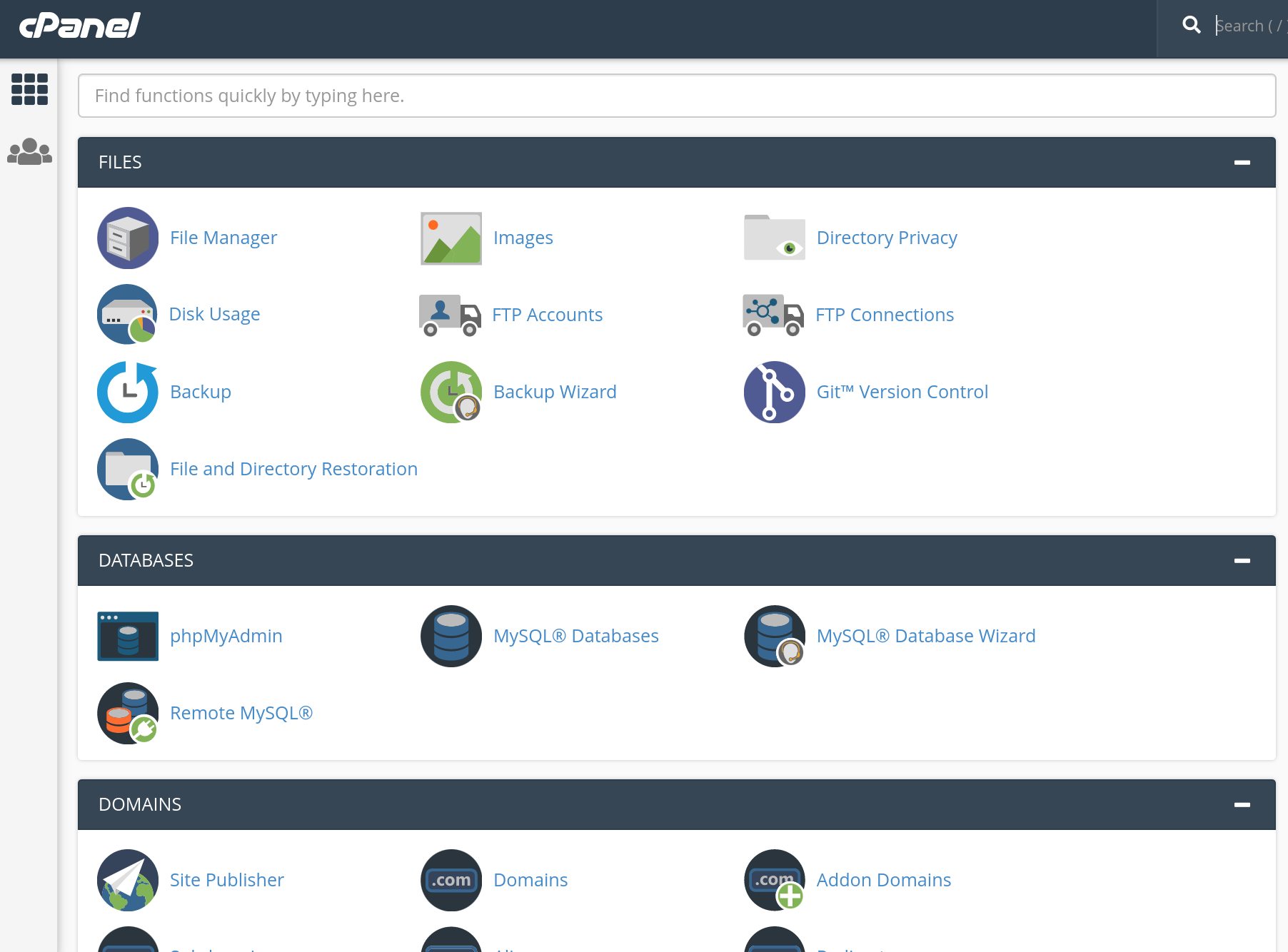This screenshot has width=1288, height=952.
Task: Click the Backup Wizard green icon
Action: pos(451,392)
